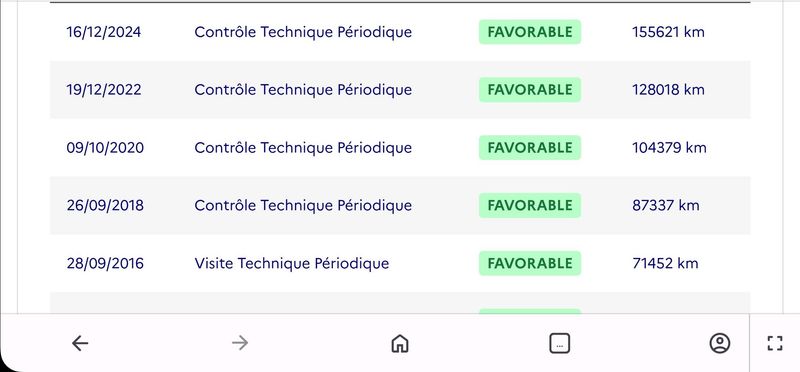
Task: Click Contrôle Technique Périodique on 19/12/2022 row
Action: point(303,90)
